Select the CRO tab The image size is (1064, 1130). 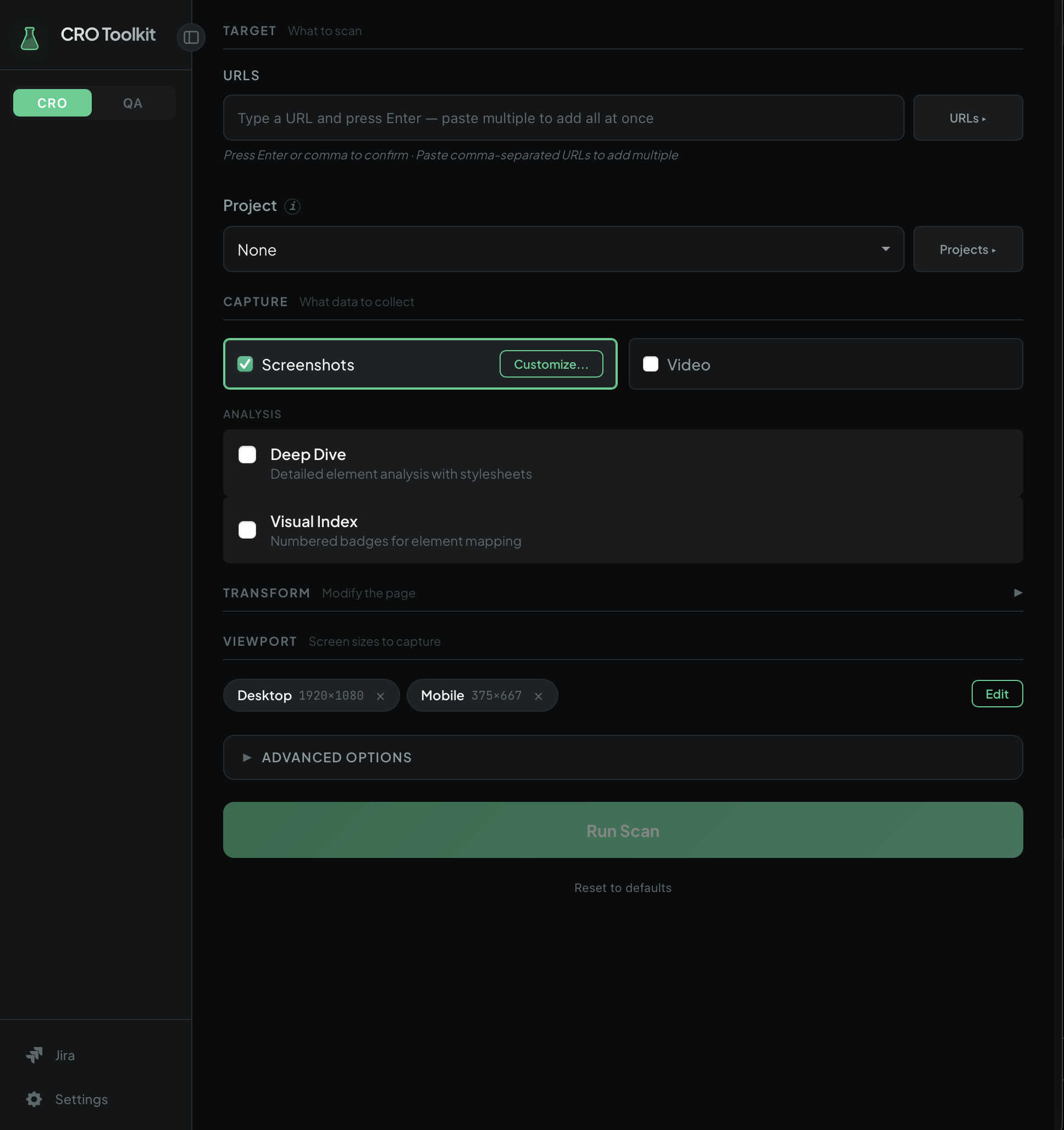tap(52, 103)
